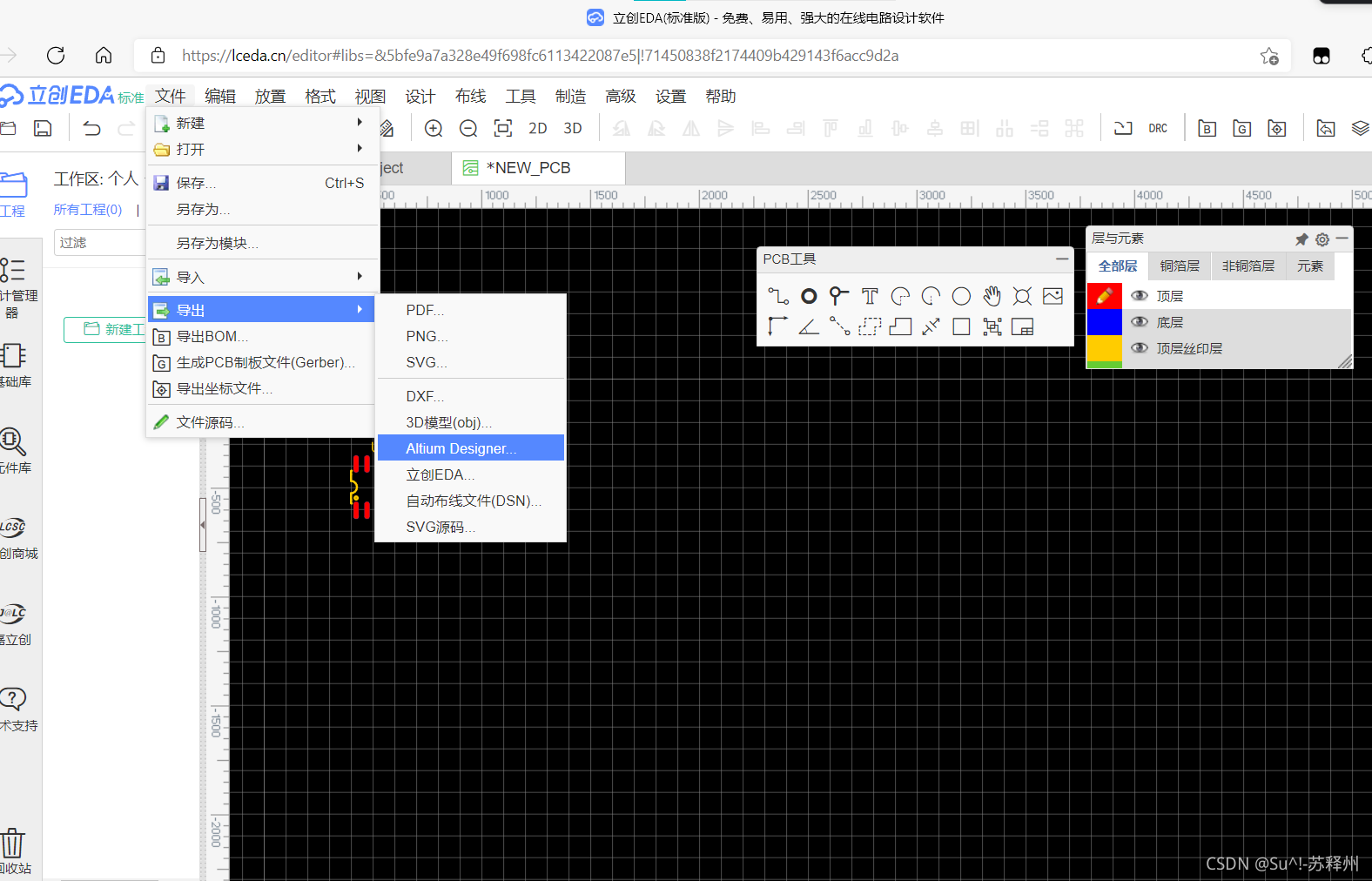Choose Altium Designer export option
The image size is (1372, 881).
(x=461, y=448)
